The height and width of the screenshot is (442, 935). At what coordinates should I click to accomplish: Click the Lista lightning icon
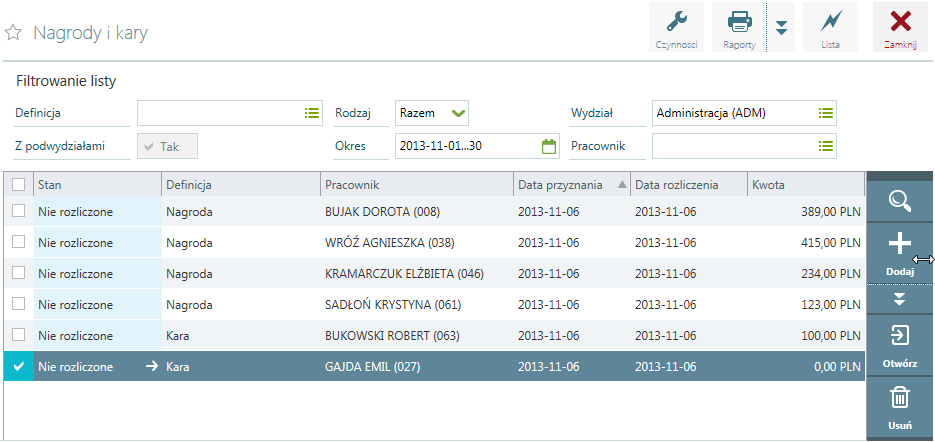coord(831,27)
